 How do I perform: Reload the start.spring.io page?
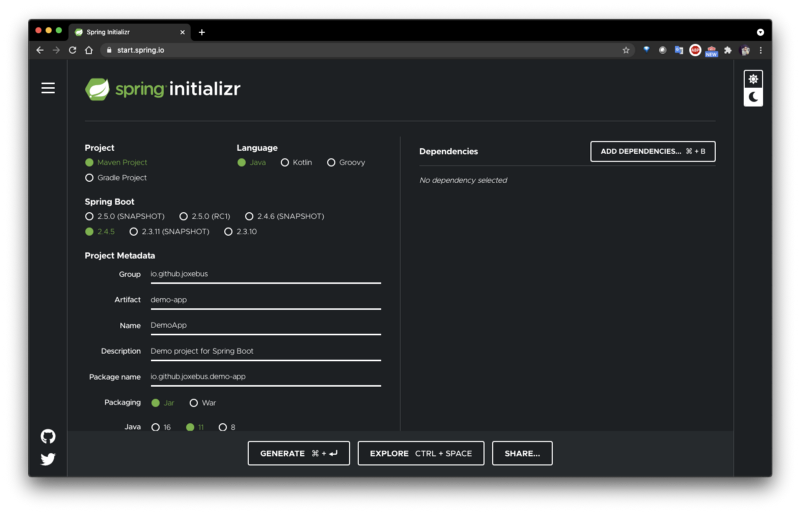click(x=72, y=50)
